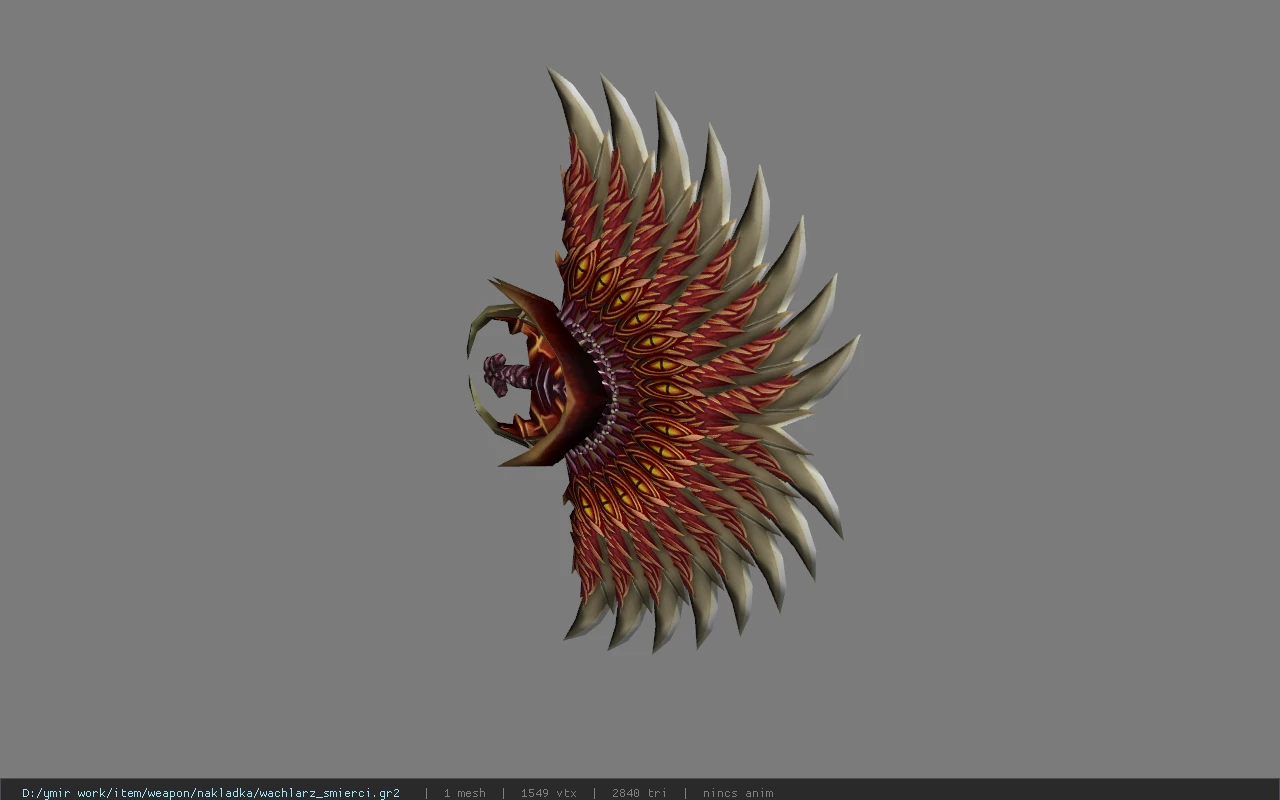Click the '1 mesh' status entry
1280x800 pixels.
(x=465, y=793)
